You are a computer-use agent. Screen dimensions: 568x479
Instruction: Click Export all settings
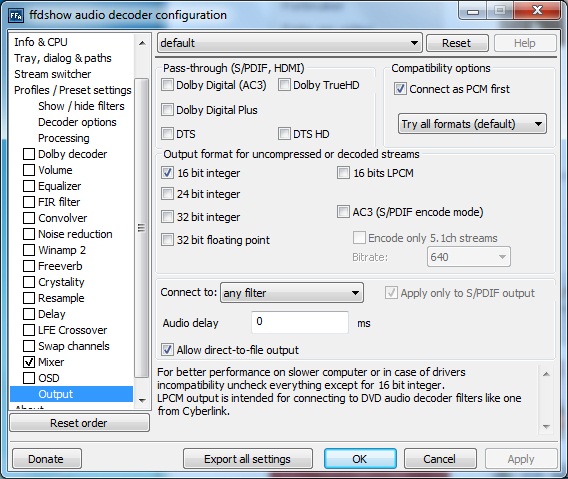click(x=248, y=459)
